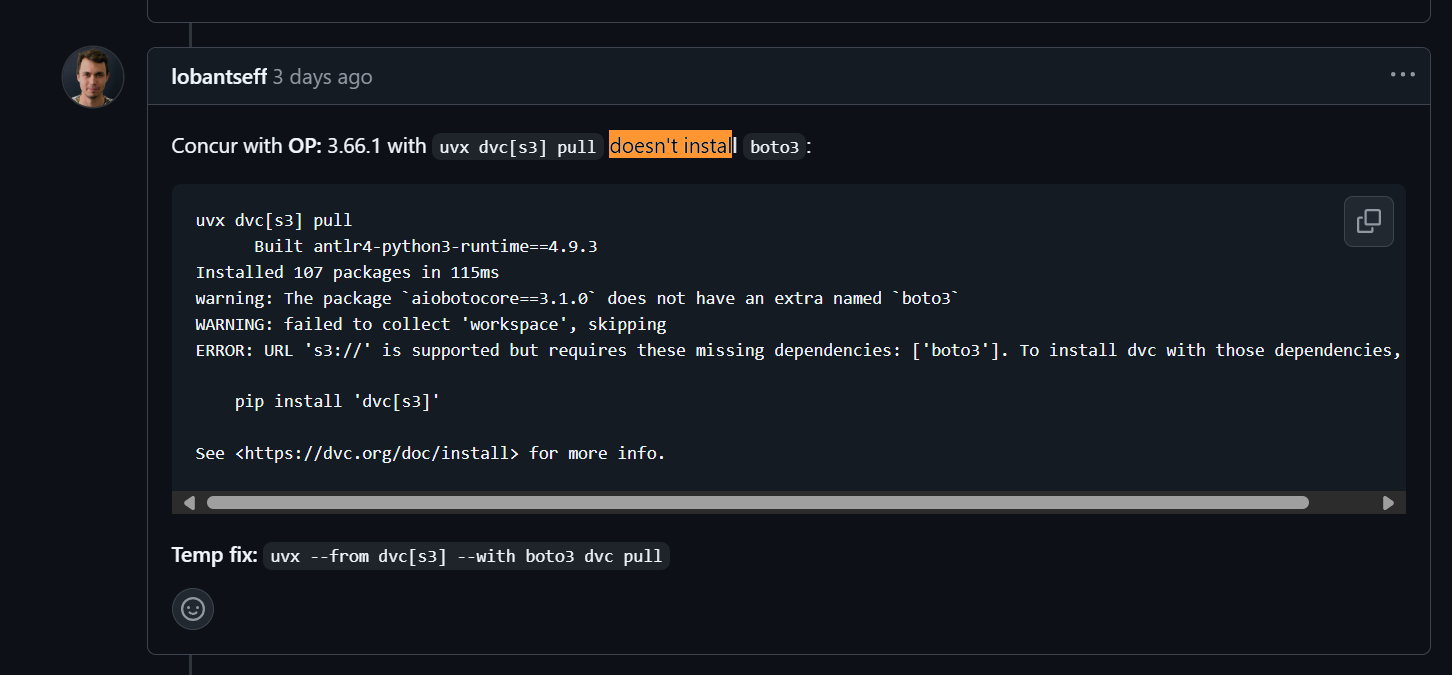Open the "3 days ago" timestamp permalink
Viewport: 1452px width, 675px height.
pyautogui.click(x=322, y=77)
